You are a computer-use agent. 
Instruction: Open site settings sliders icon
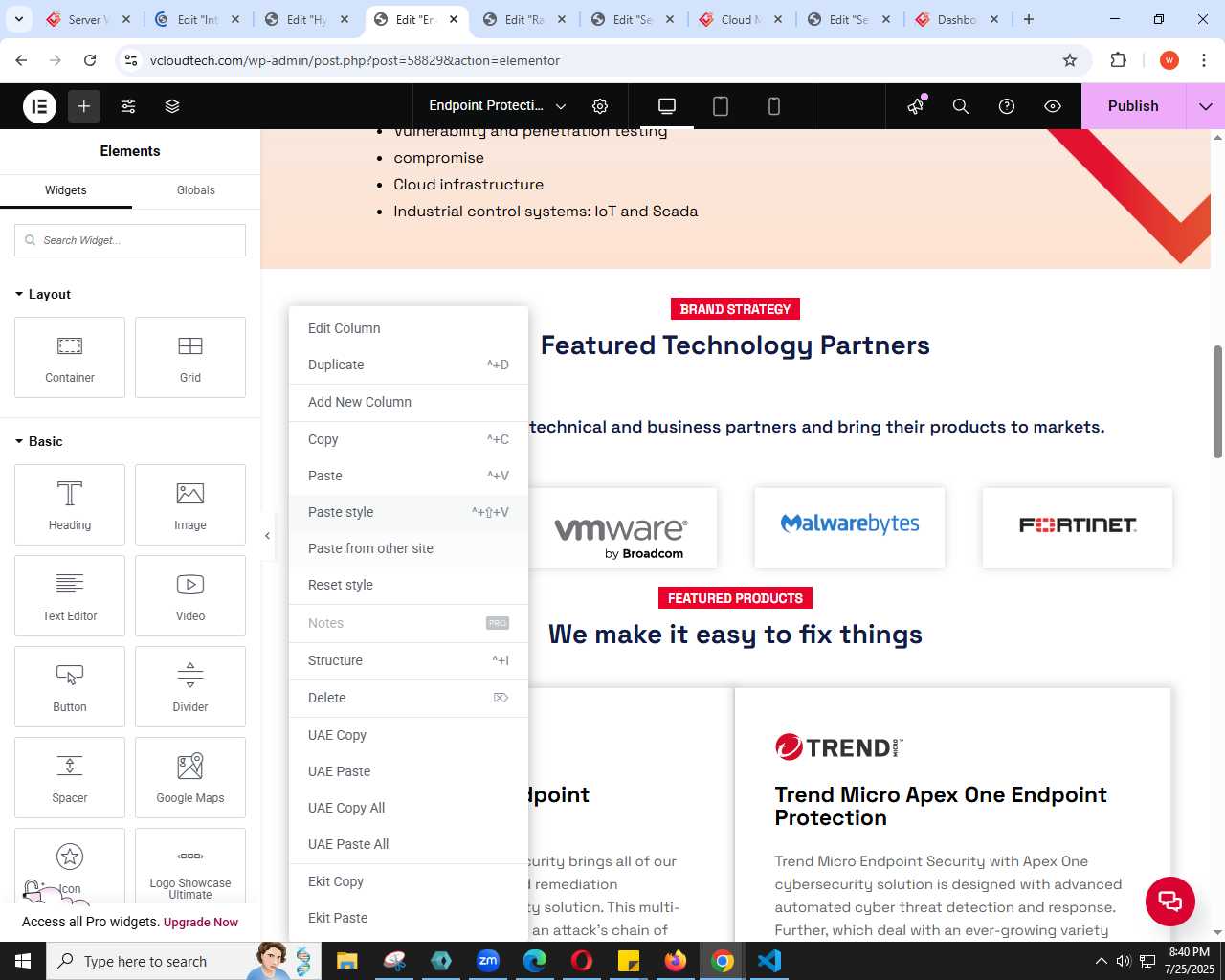click(x=128, y=106)
